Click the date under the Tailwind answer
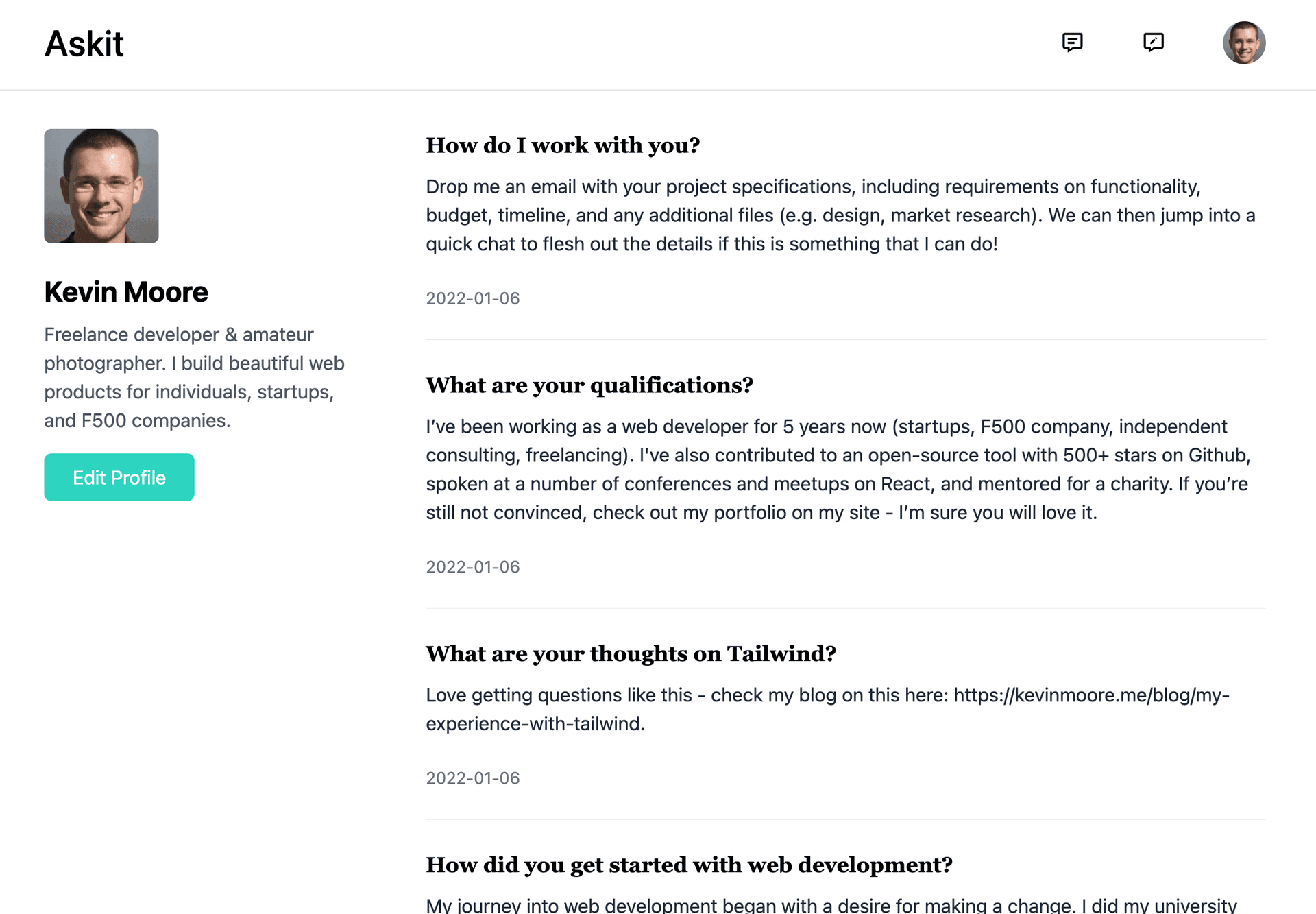 click(473, 778)
